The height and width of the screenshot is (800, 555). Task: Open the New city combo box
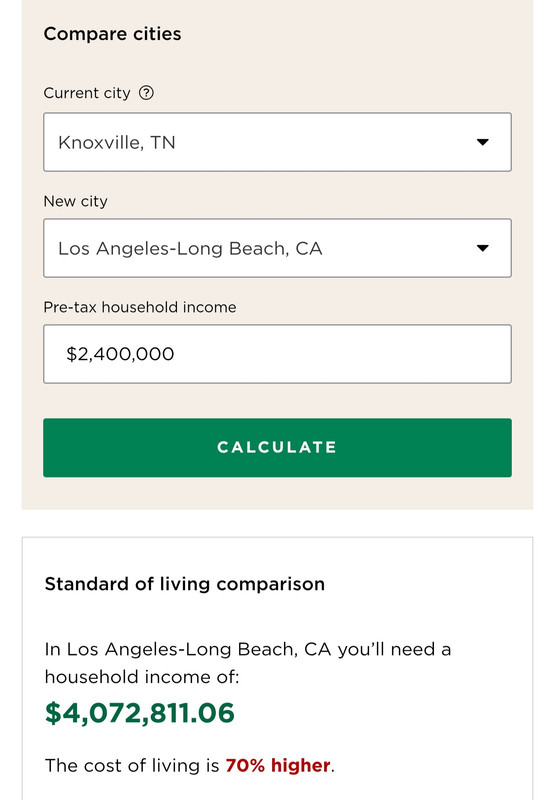click(x=278, y=248)
